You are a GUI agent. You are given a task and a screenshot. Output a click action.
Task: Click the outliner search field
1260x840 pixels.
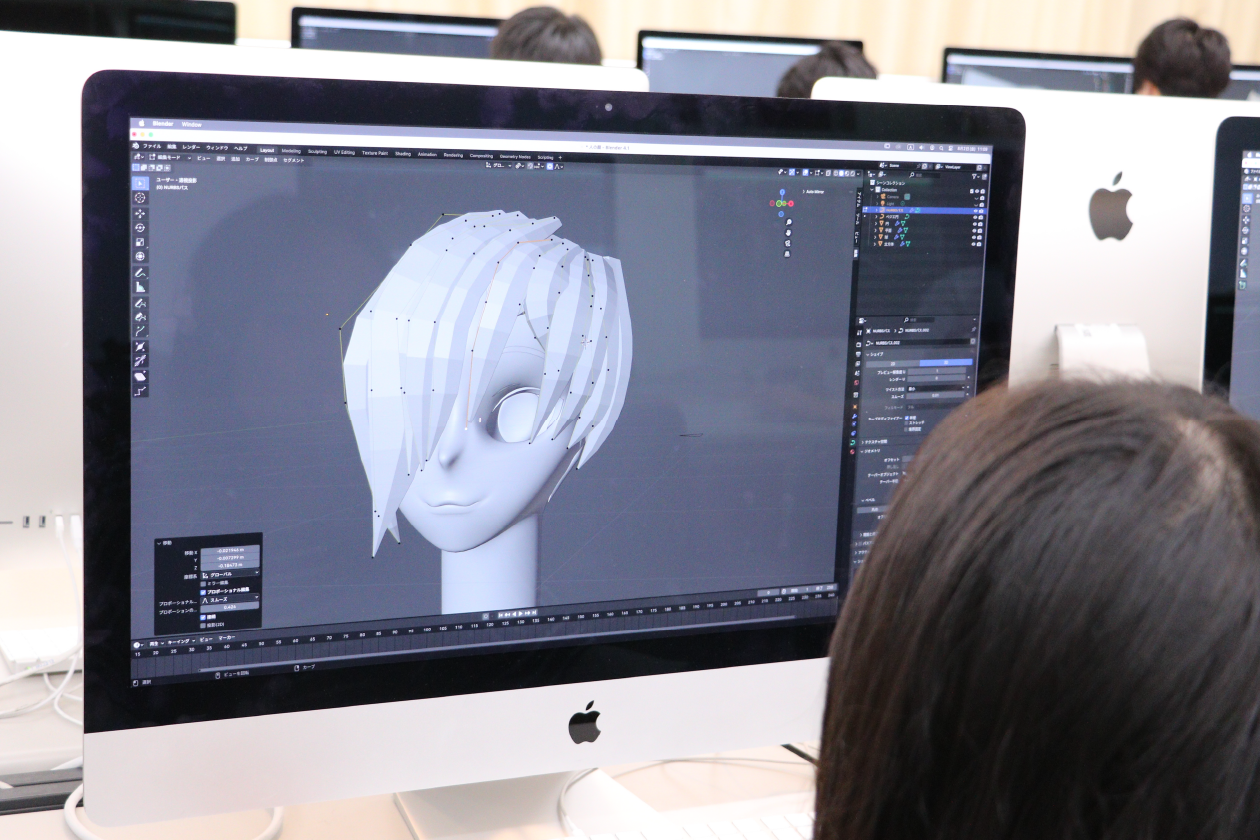(x=927, y=175)
